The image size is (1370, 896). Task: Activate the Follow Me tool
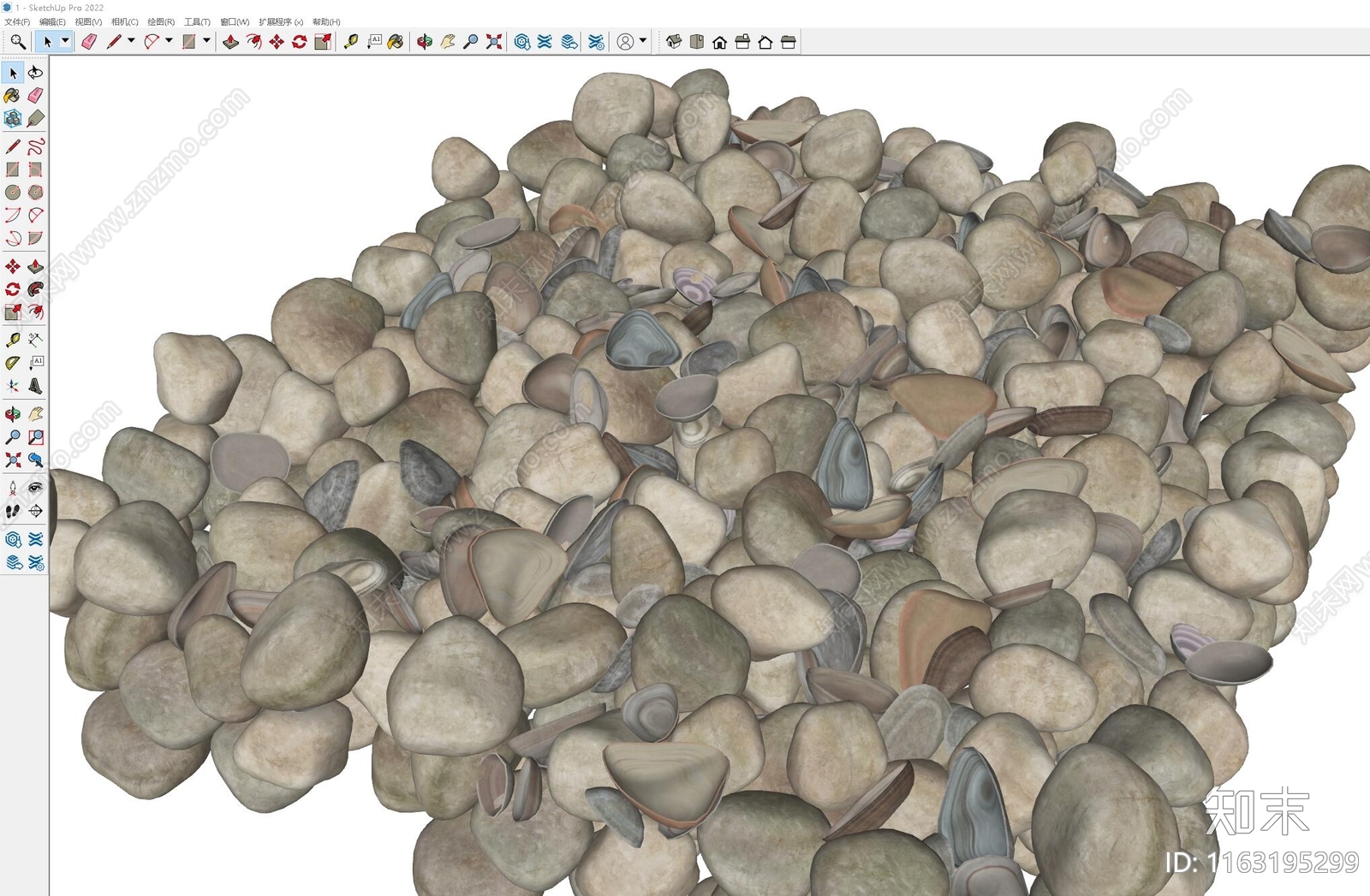[x=35, y=289]
